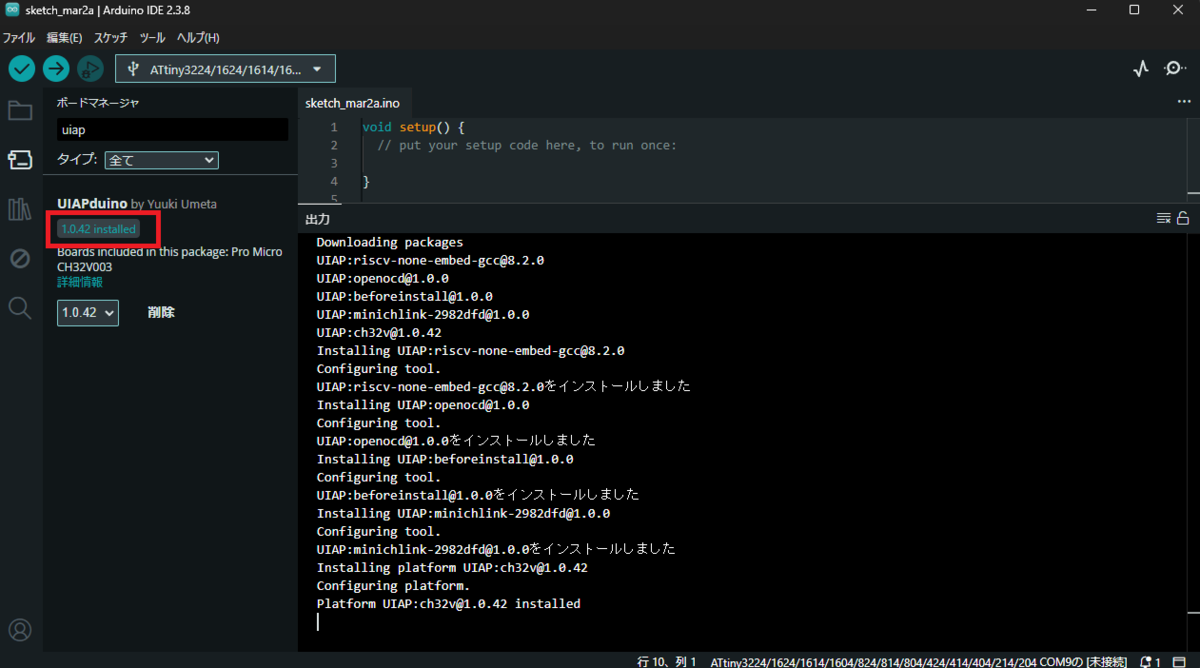
Task: Click the 1.0.42 installed badge
Action: (98, 229)
